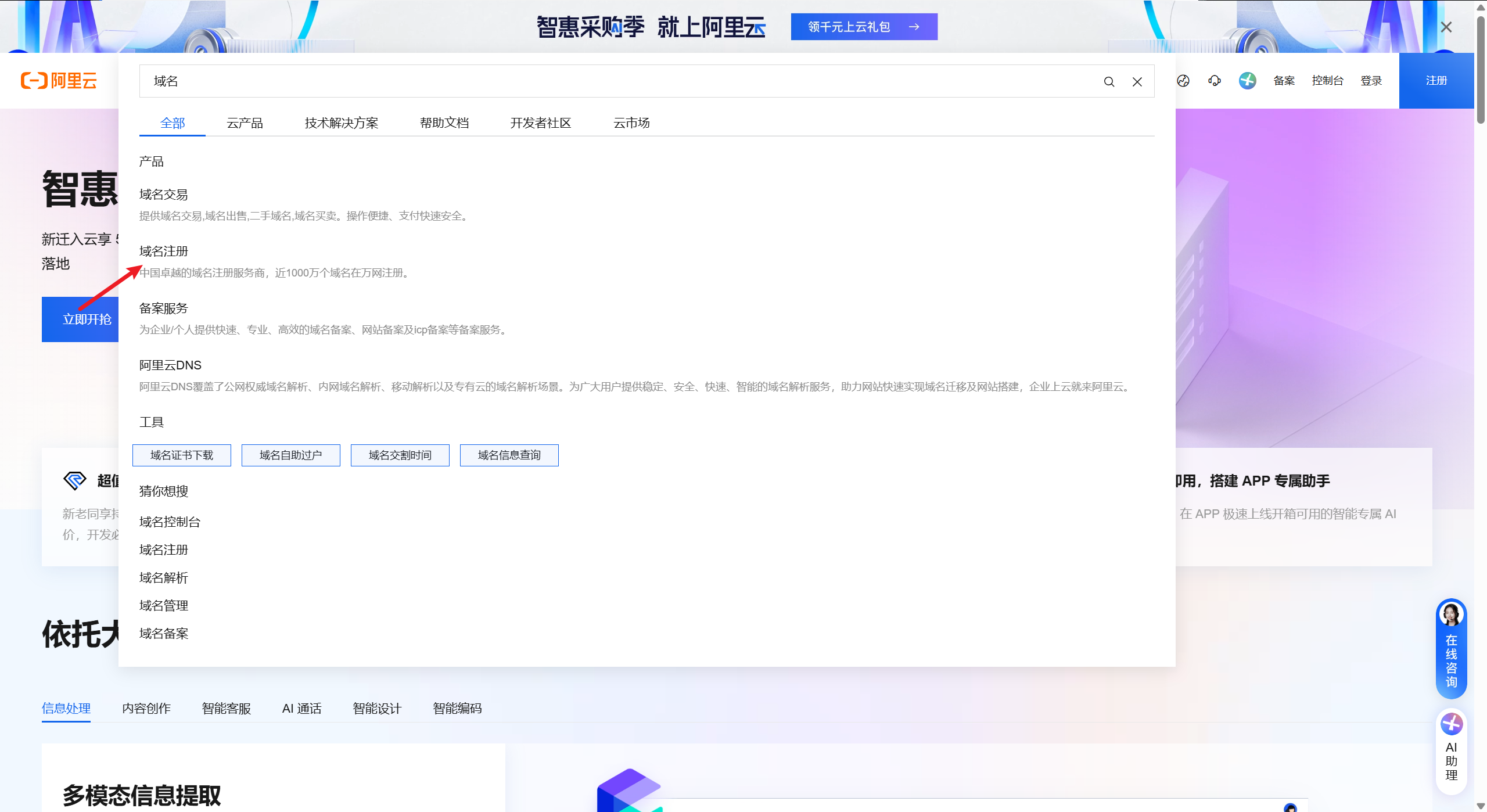Open the globe language icon
The width and height of the screenshot is (1487, 812).
1183,81
